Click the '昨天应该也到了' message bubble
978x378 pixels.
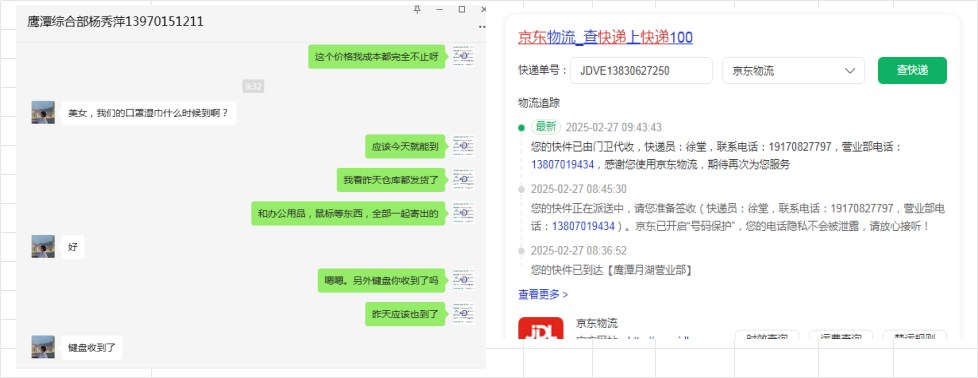click(405, 314)
